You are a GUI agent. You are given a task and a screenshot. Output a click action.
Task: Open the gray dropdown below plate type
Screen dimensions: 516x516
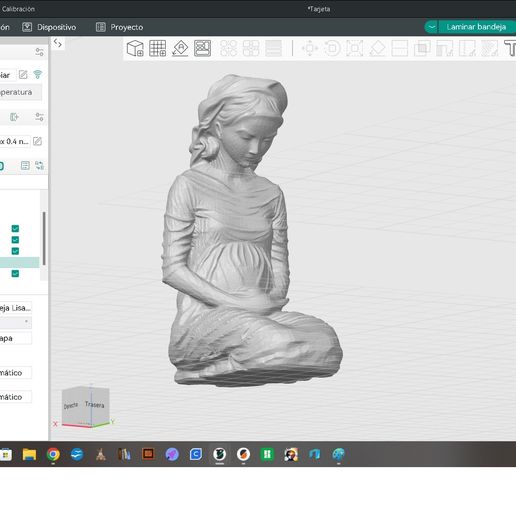(16, 322)
